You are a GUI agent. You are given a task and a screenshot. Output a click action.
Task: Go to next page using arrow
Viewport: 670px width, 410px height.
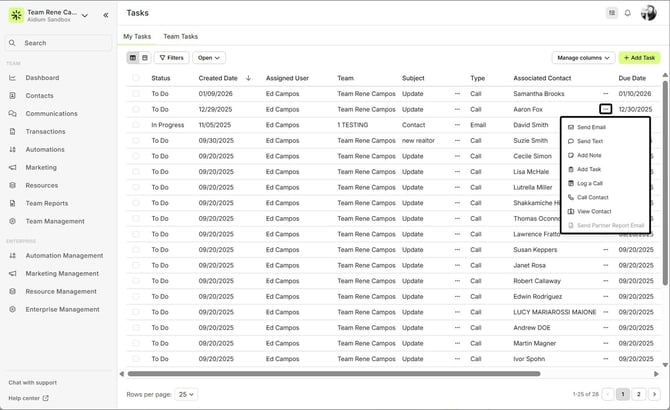click(654, 394)
